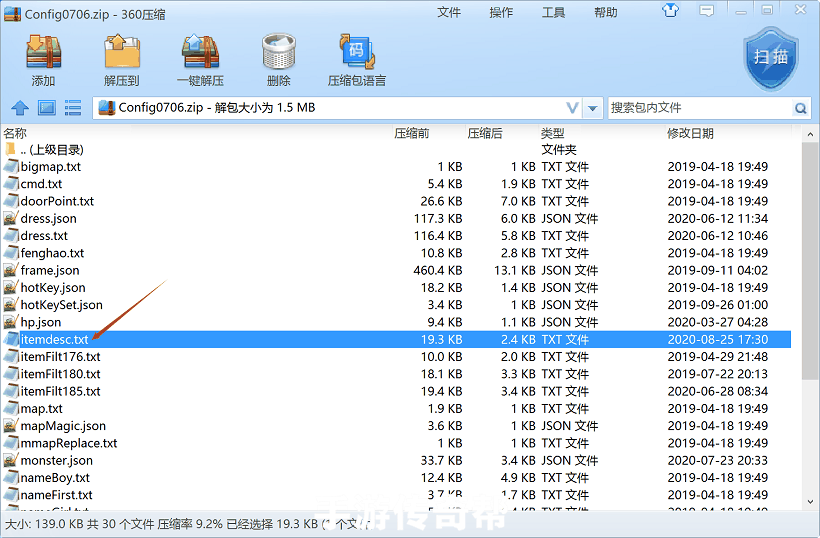820x538 pixels.
Task: Sort by the 修改日期 column header
Action: pyautogui.click(x=690, y=133)
